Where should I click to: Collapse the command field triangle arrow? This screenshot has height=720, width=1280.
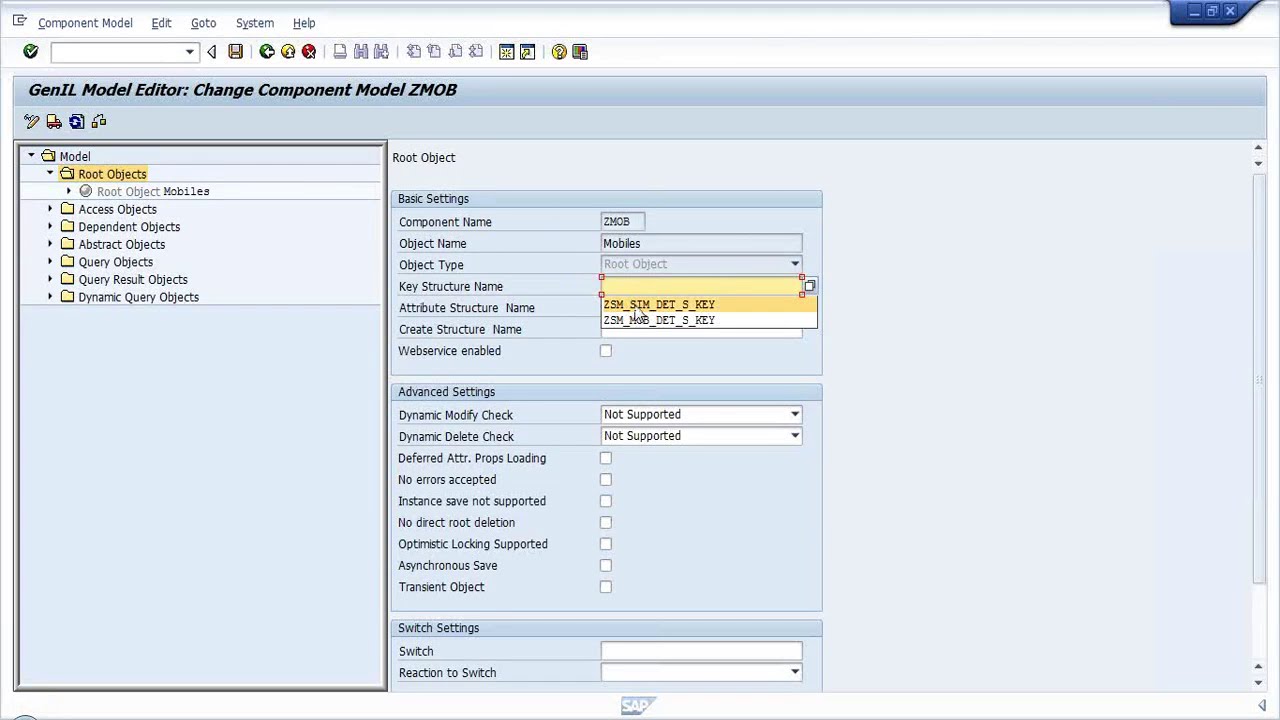click(211, 51)
